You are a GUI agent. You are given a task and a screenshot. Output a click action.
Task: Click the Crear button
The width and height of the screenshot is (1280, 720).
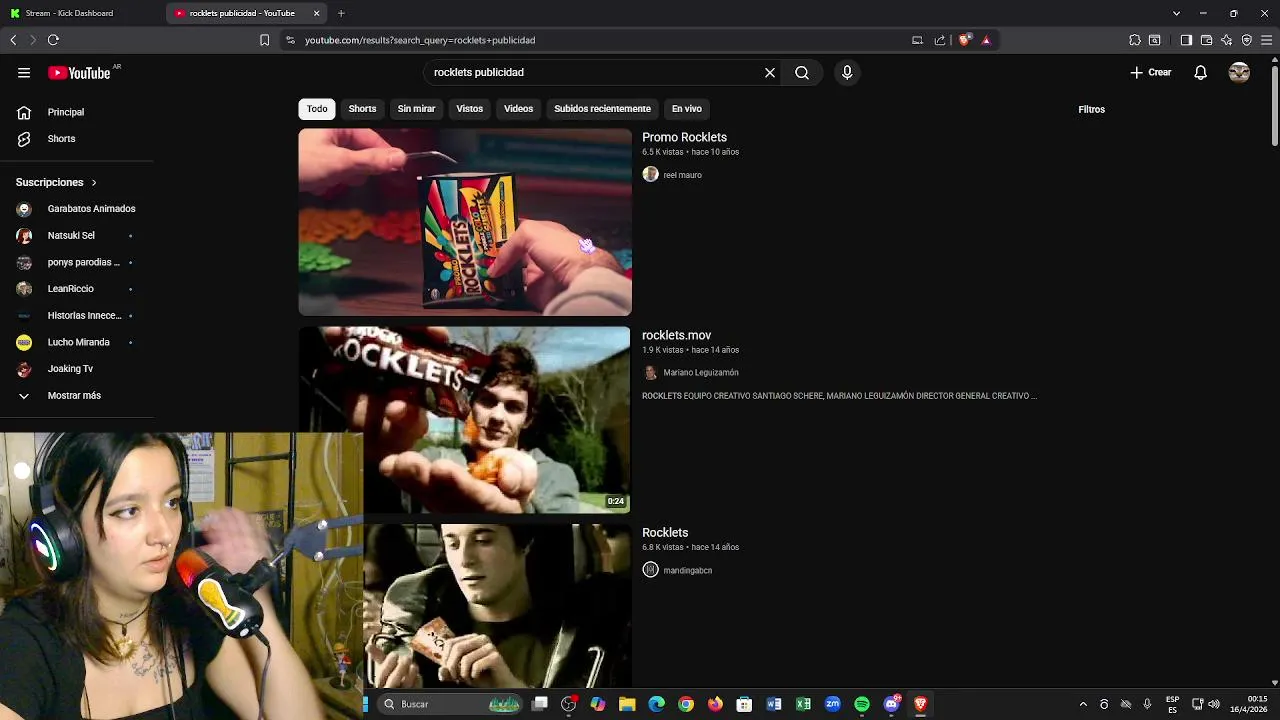[1150, 72]
